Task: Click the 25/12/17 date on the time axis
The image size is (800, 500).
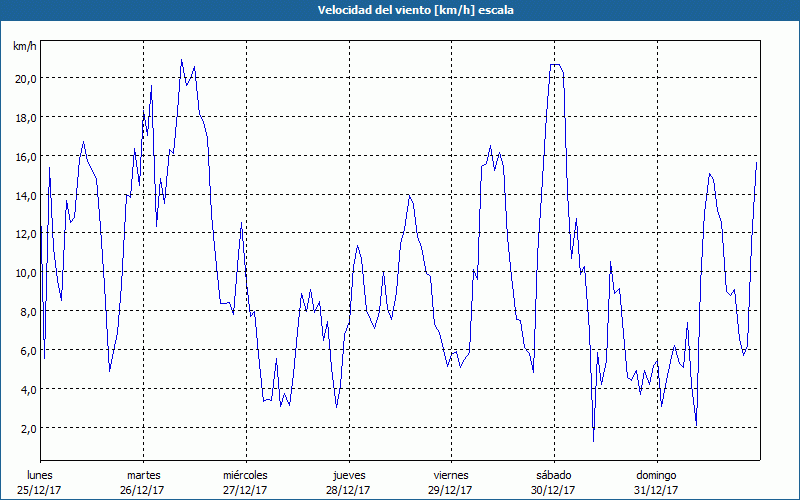Action: [40, 490]
